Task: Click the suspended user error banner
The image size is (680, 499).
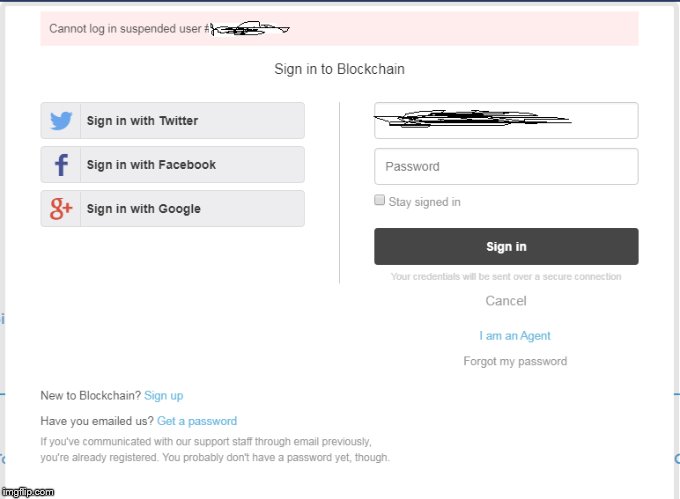Action: 340,29
